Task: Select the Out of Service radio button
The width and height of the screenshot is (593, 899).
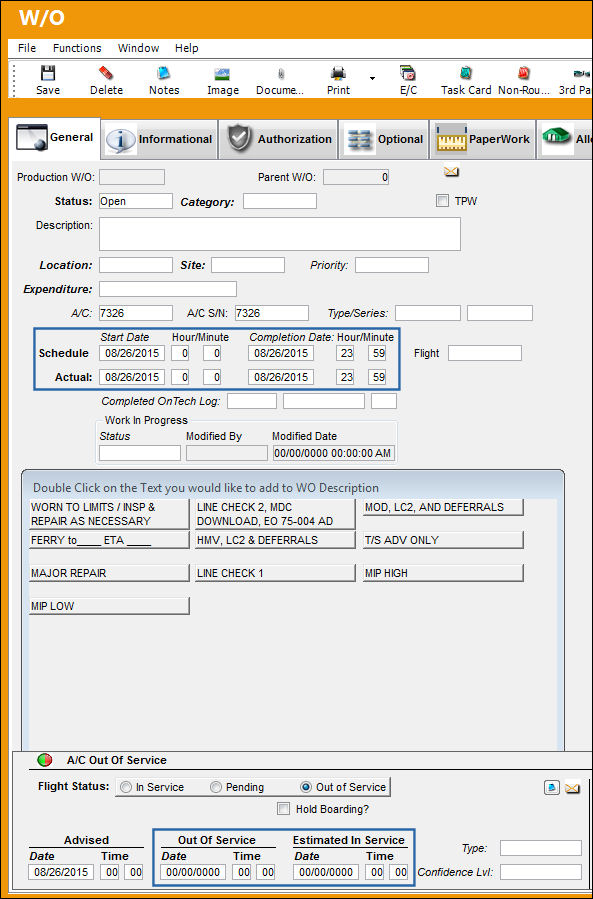Action: [x=306, y=787]
